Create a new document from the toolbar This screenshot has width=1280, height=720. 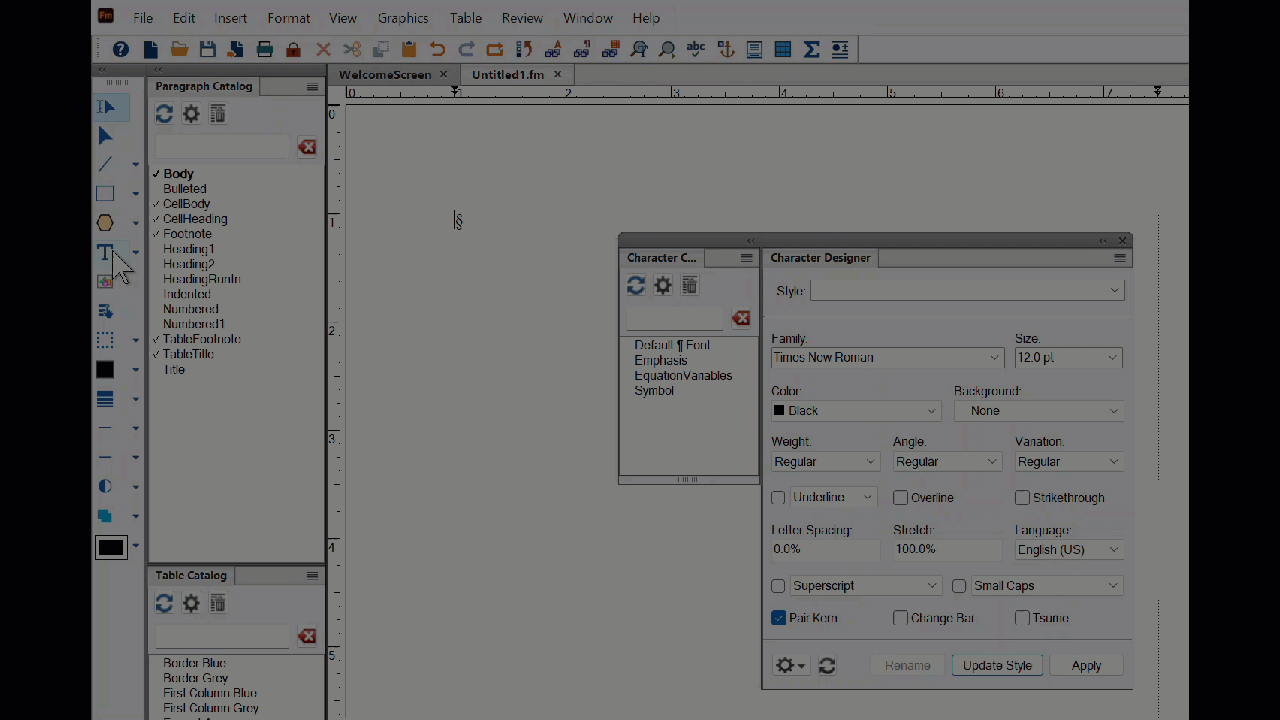[150, 49]
